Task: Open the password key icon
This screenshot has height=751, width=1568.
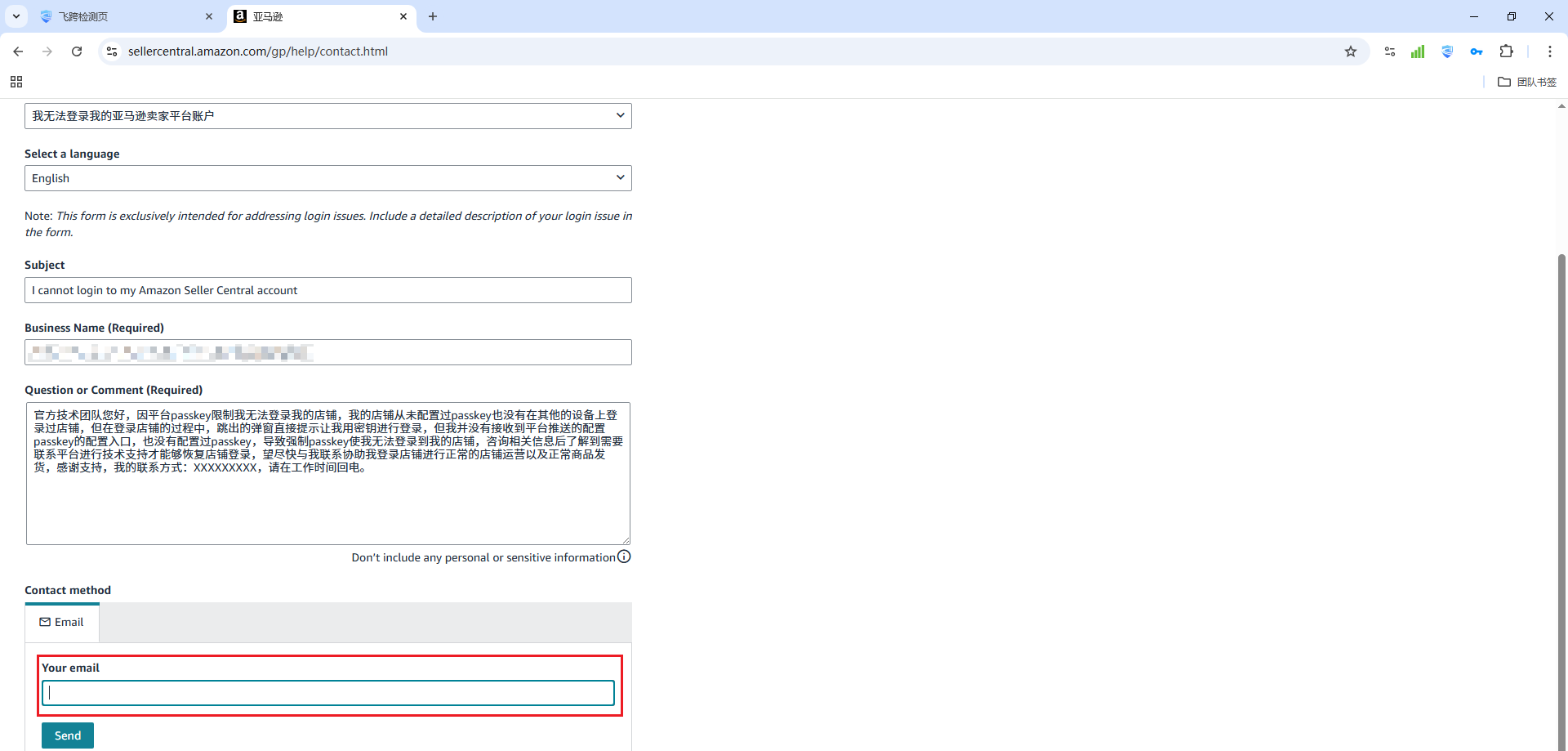Action: (x=1477, y=51)
